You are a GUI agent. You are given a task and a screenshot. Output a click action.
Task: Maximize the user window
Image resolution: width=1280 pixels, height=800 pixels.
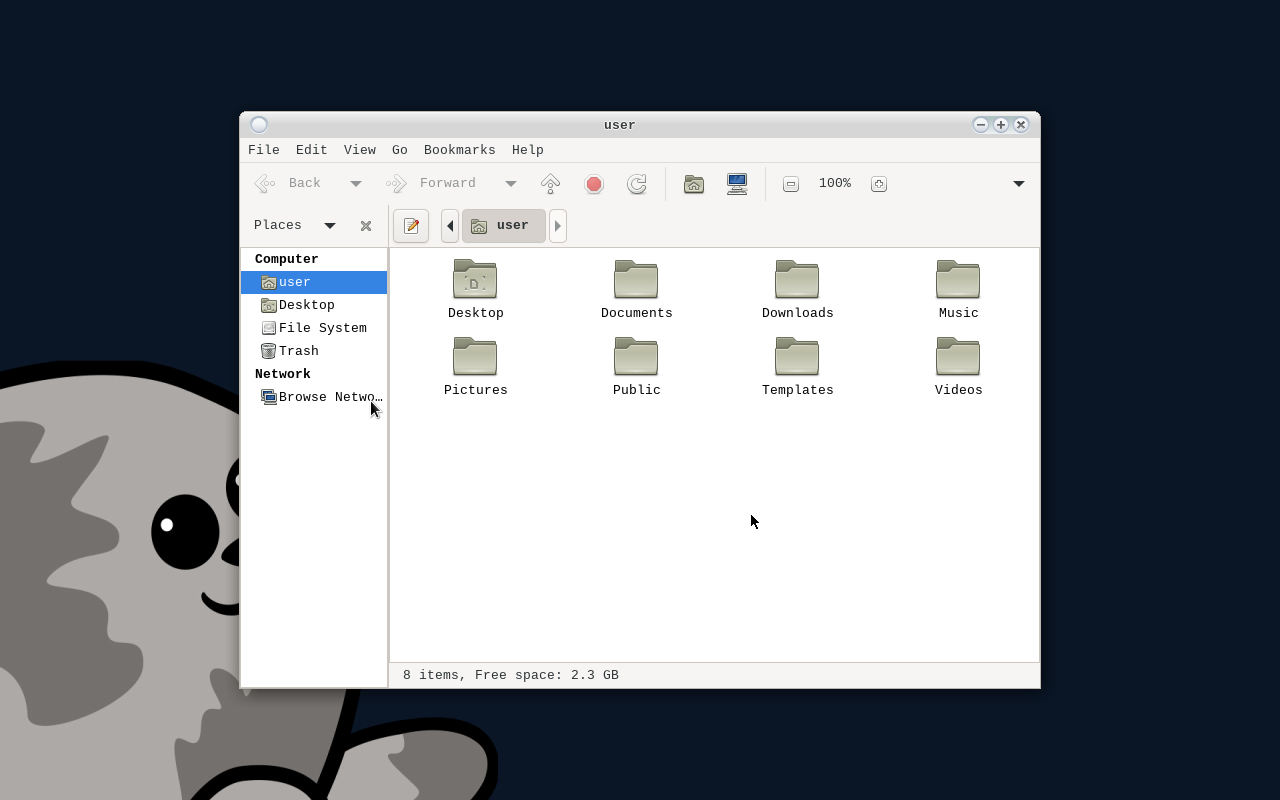pos(1001,125)
